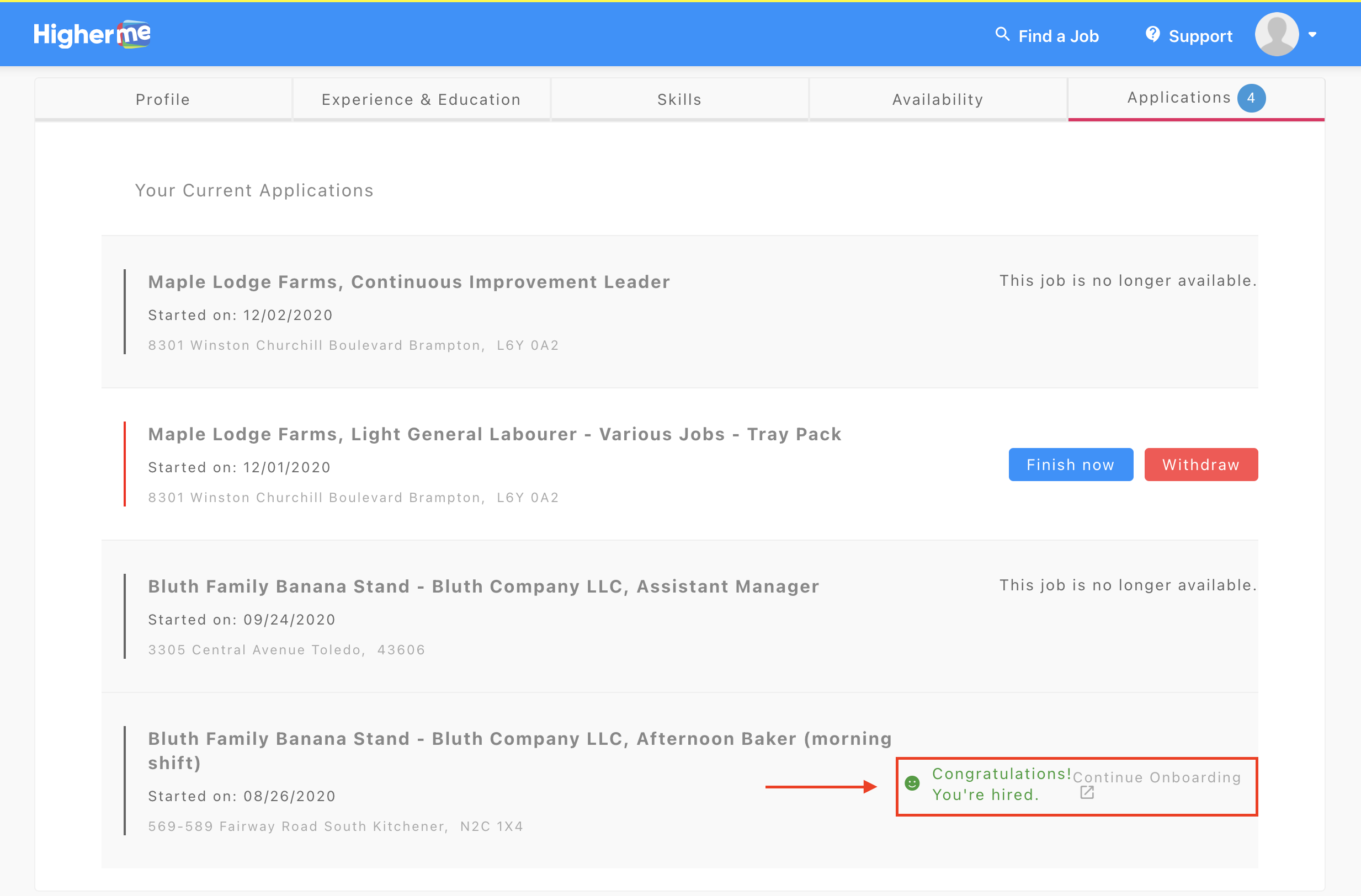Go to the Availability tab

[x=938, y=99]
